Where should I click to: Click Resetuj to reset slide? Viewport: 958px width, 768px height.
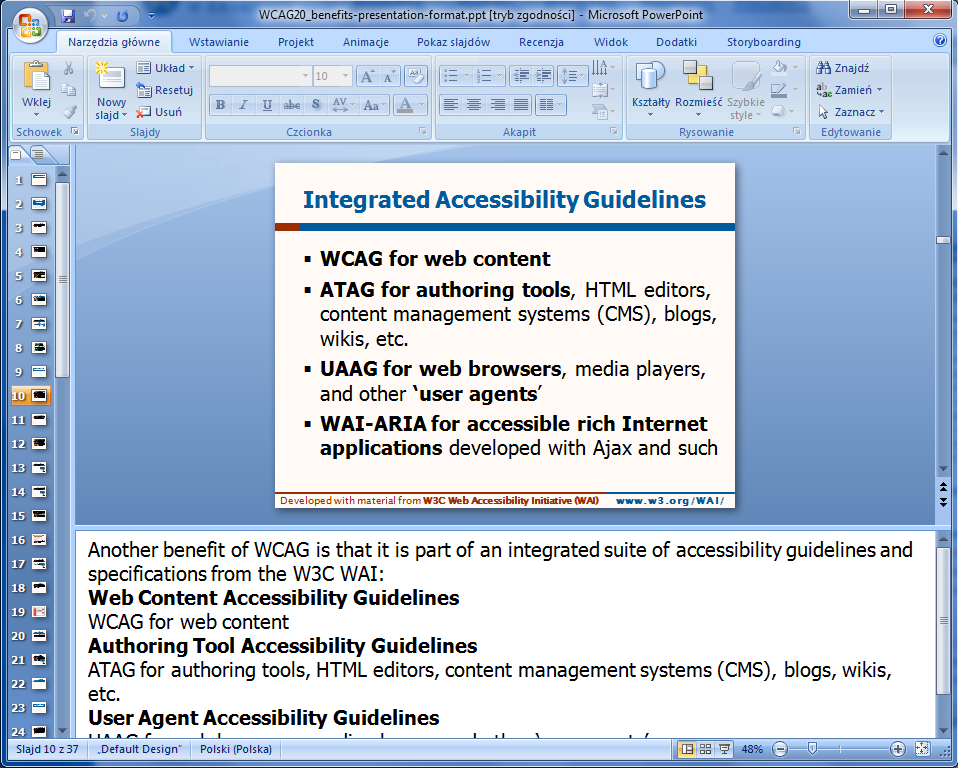pyautogui.click(x=165, y=90)
